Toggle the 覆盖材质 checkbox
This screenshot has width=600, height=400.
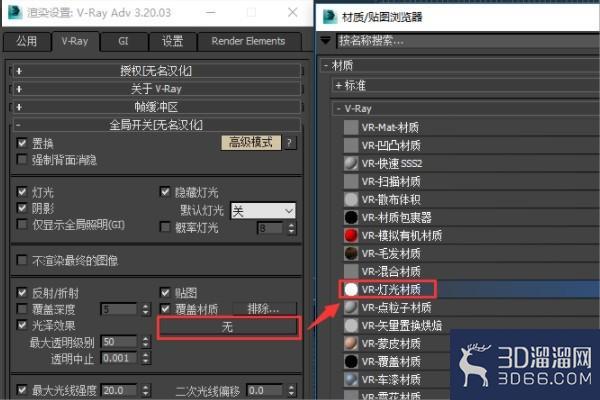[165, 309]
